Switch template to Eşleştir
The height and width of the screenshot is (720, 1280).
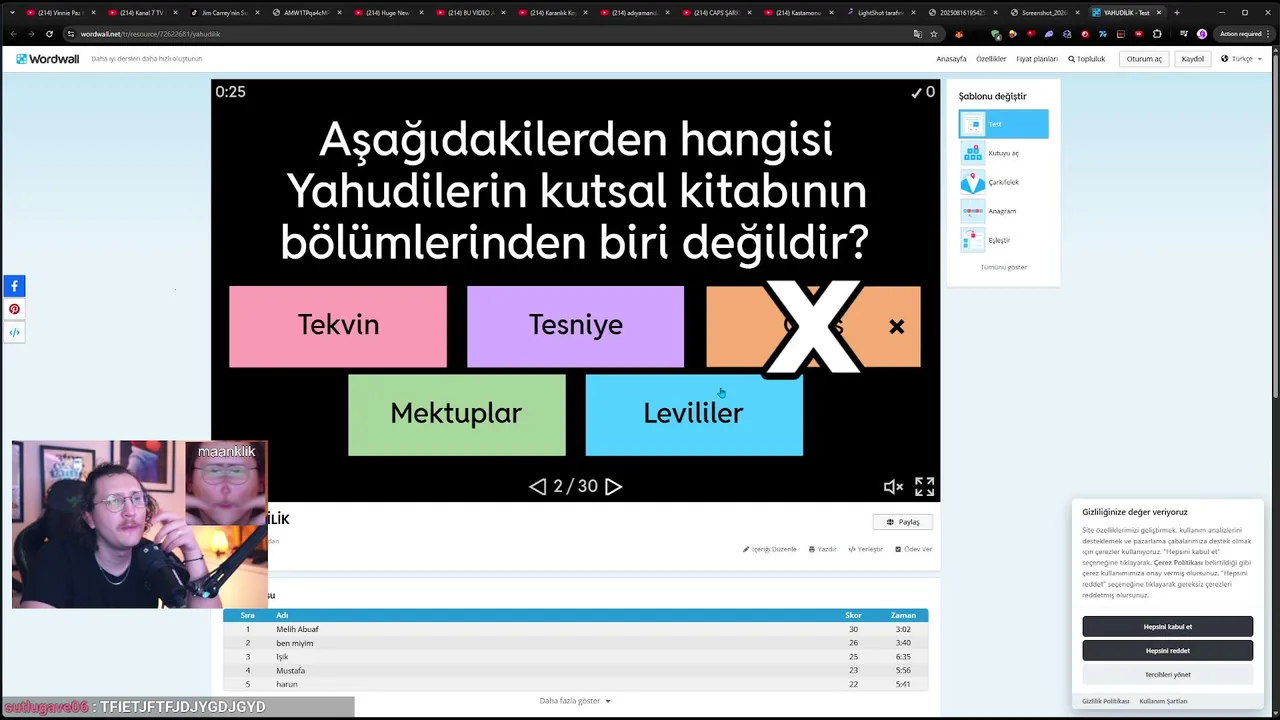tap(1003, 240)
